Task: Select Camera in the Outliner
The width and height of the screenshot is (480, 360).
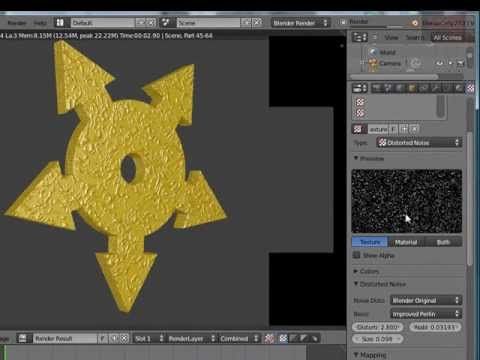Action: coord(390,63)
